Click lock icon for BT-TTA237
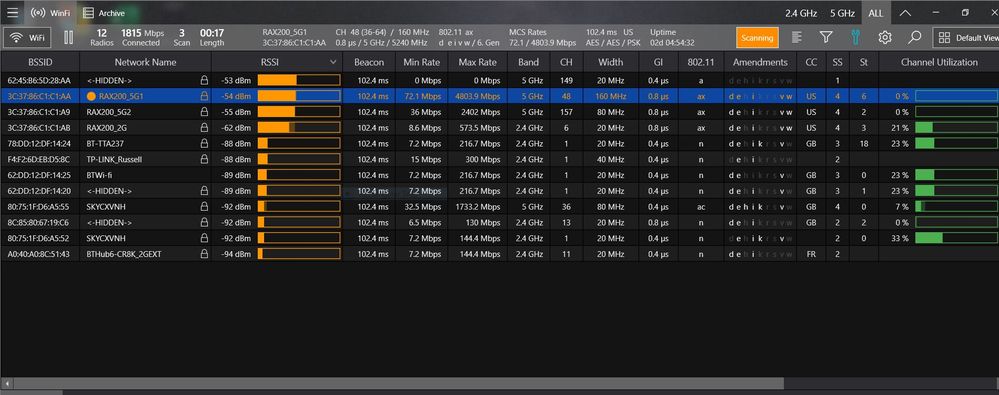 coord(204,143)
